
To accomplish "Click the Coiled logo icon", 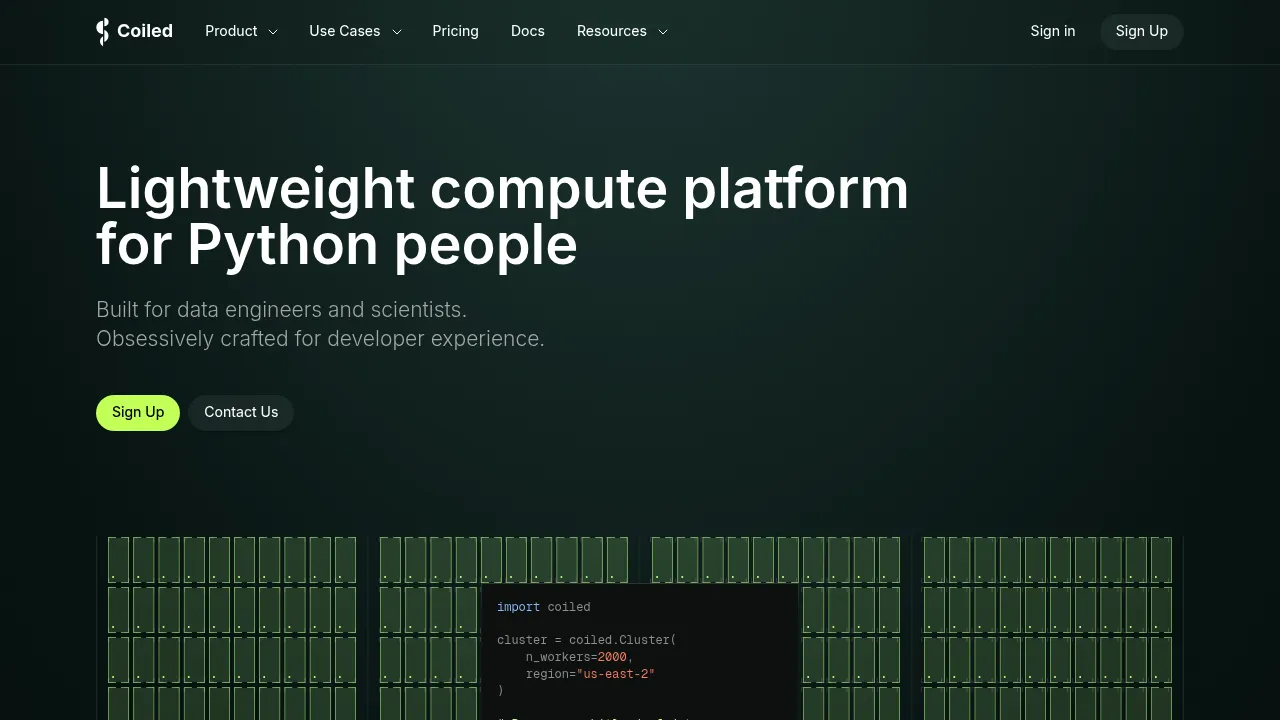I will (x=103, y=32).
